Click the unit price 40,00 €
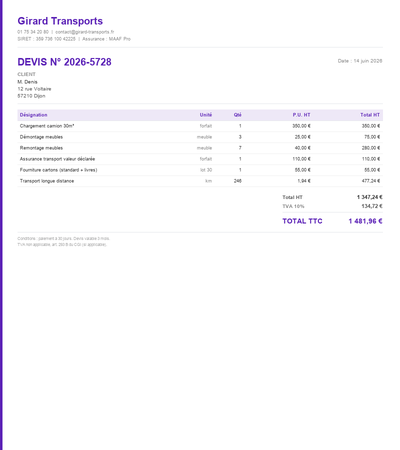The height and width of the screenshot is (450, 400). point(303,148)
